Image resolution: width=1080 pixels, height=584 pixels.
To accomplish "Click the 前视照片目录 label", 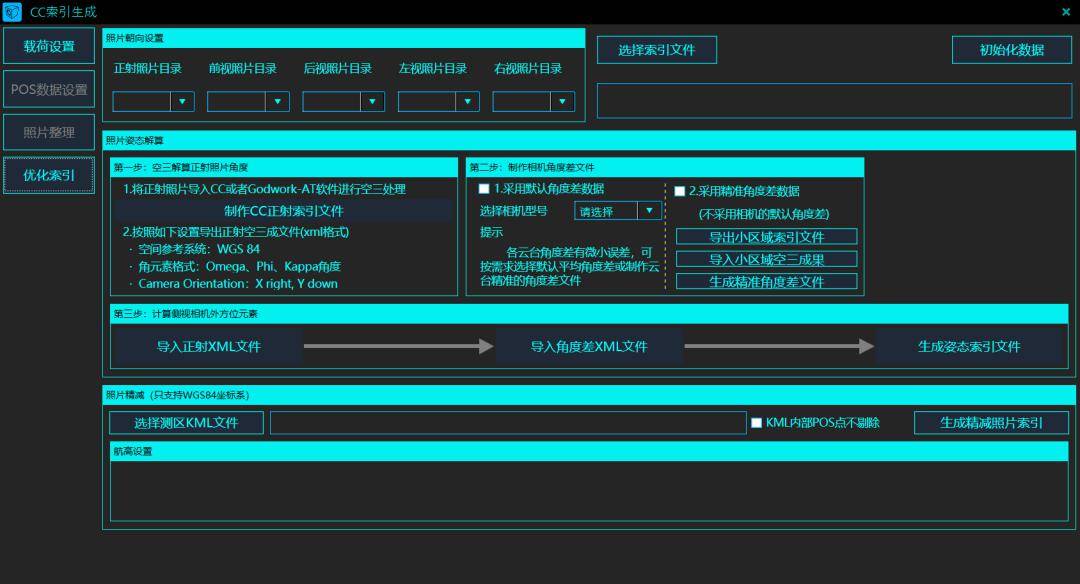I will point(242,68).
